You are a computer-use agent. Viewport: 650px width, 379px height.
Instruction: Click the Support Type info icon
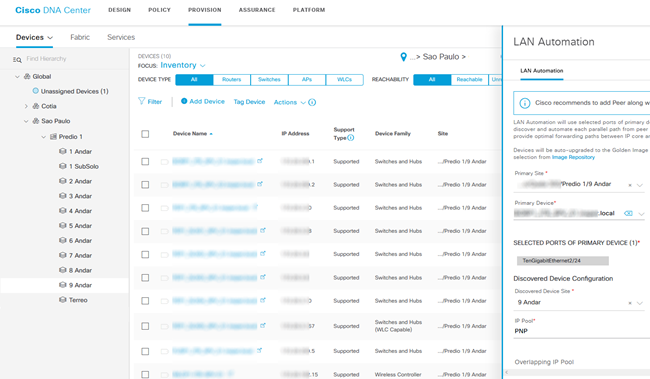[x=351, y=138]
